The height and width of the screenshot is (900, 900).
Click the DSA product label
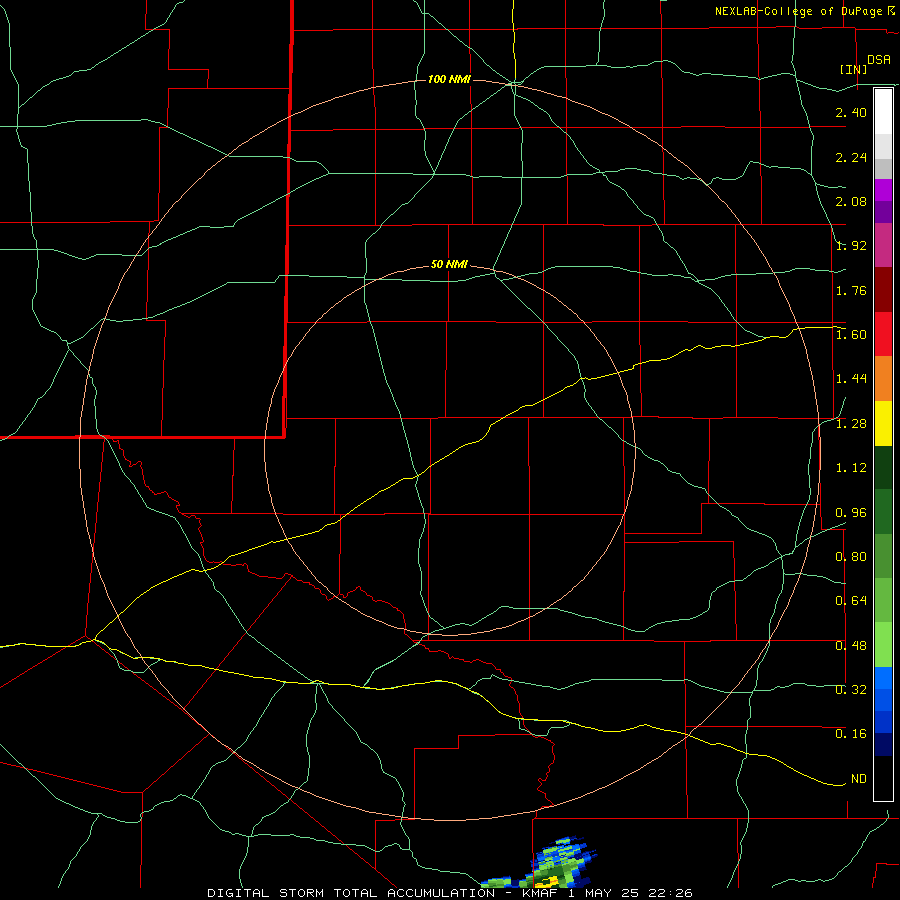pos(879,60)
